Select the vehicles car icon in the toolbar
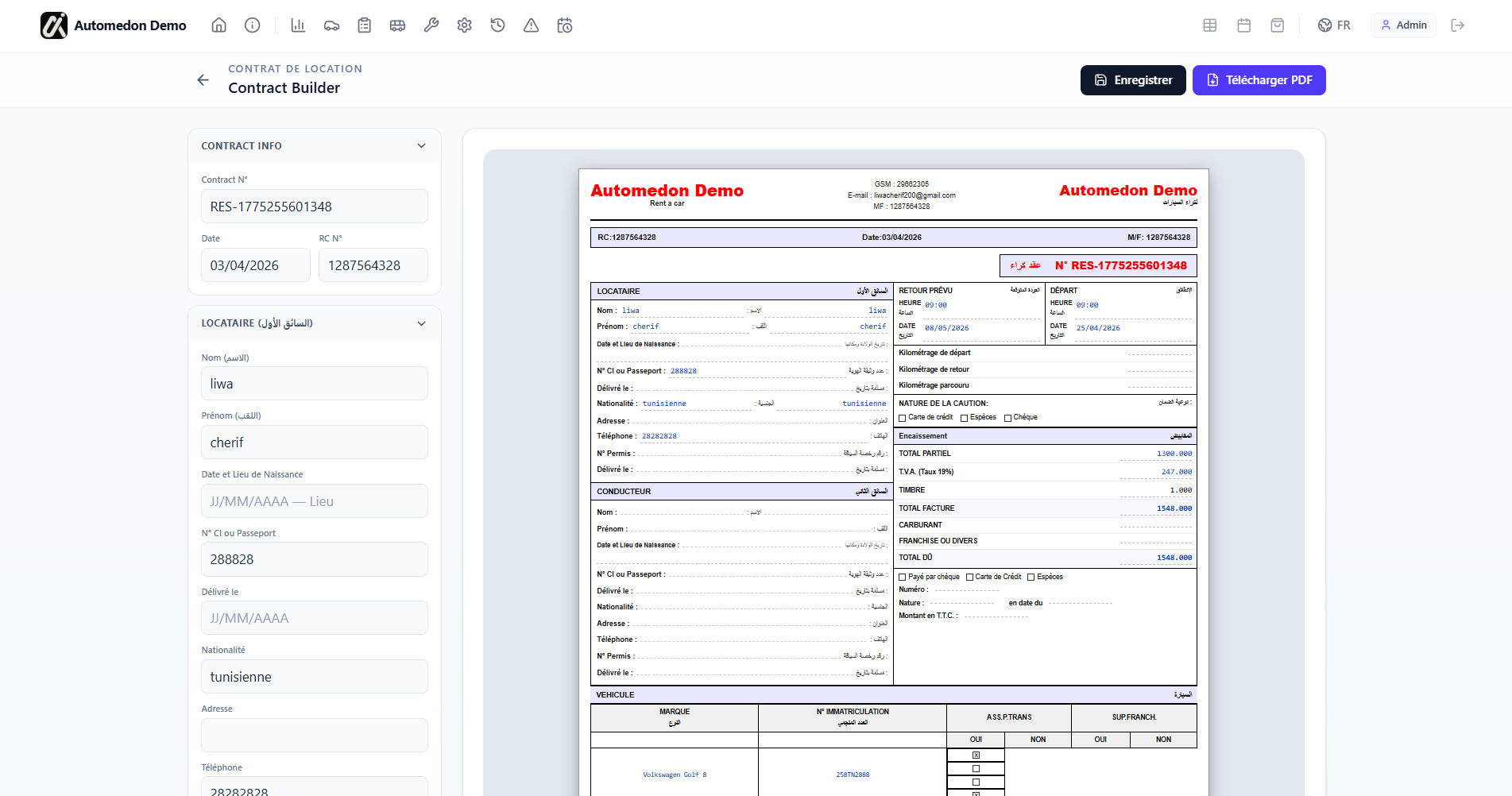This screenshot has height=796, width=1512. (x=331, y=25)
